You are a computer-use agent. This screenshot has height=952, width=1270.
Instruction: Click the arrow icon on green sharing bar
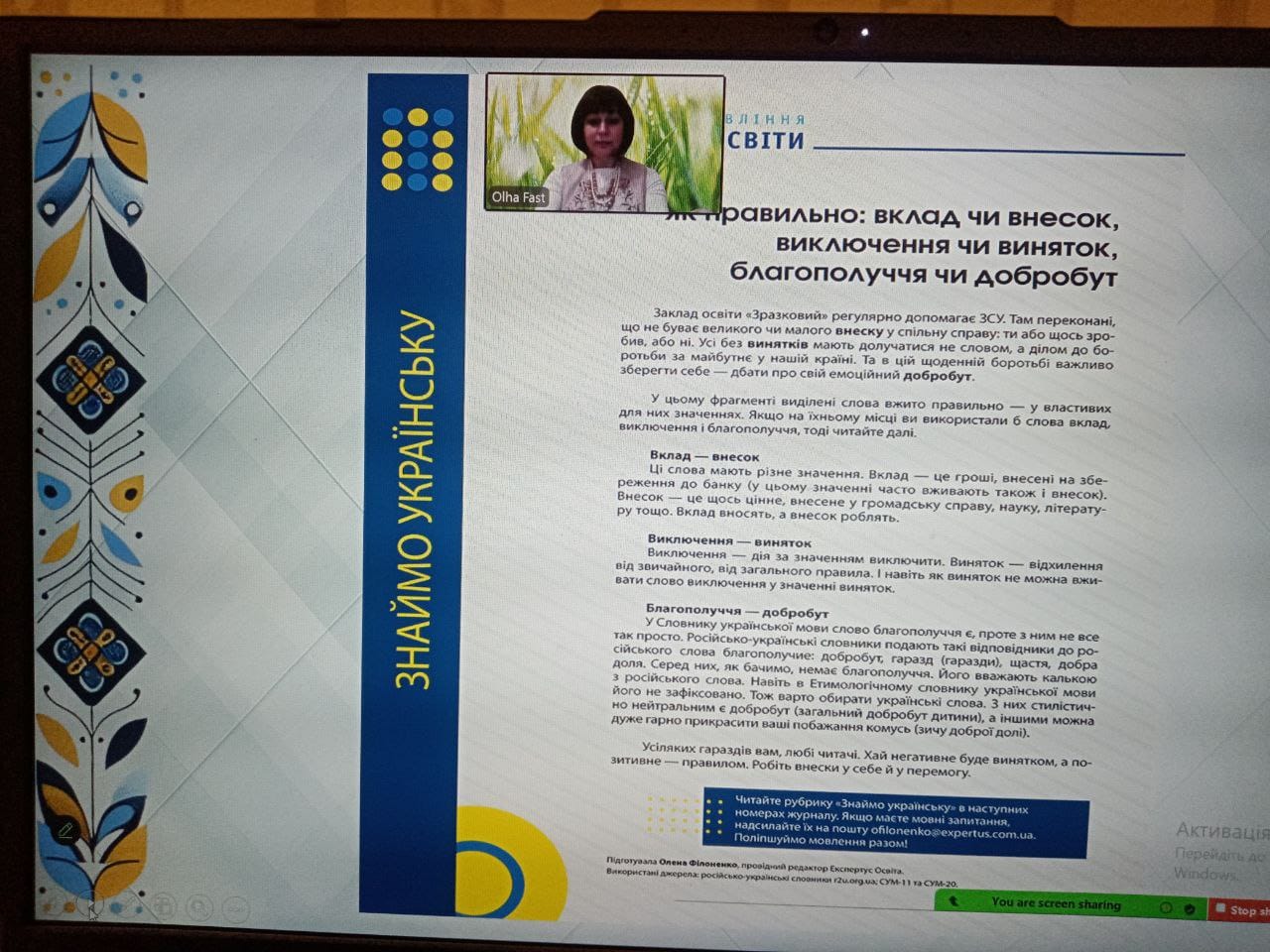click(953, 902)
